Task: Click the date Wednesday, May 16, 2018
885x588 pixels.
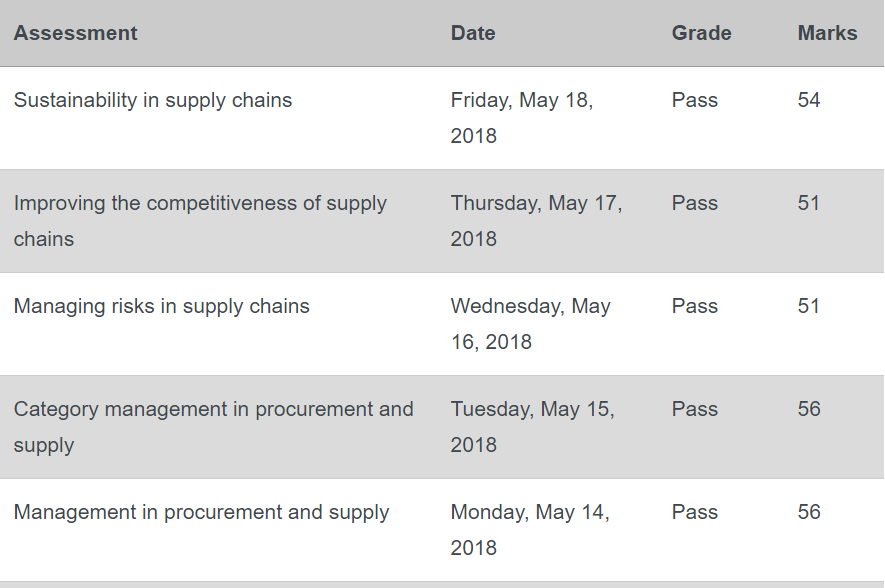Action: [x=531, y=324]
